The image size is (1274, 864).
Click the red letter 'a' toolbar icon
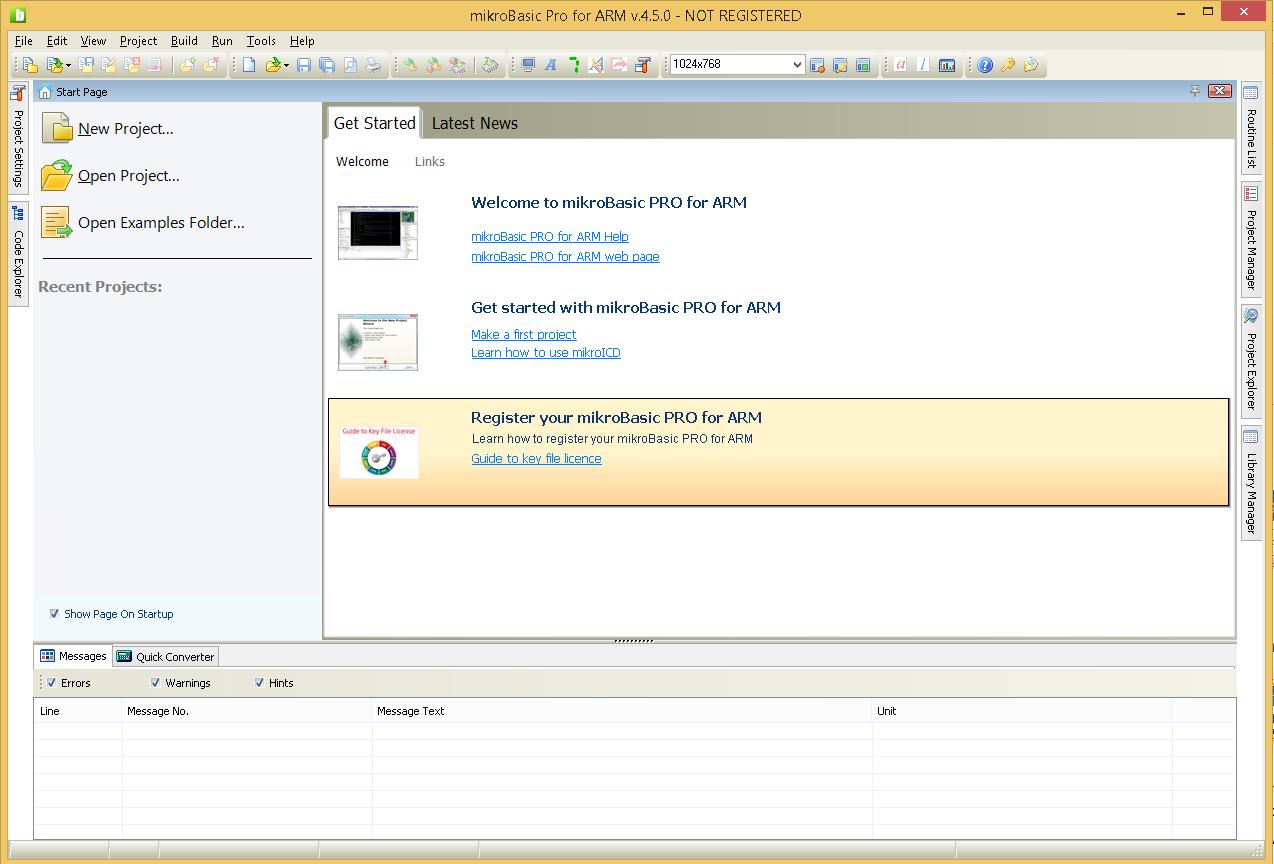tap(900, 65)
